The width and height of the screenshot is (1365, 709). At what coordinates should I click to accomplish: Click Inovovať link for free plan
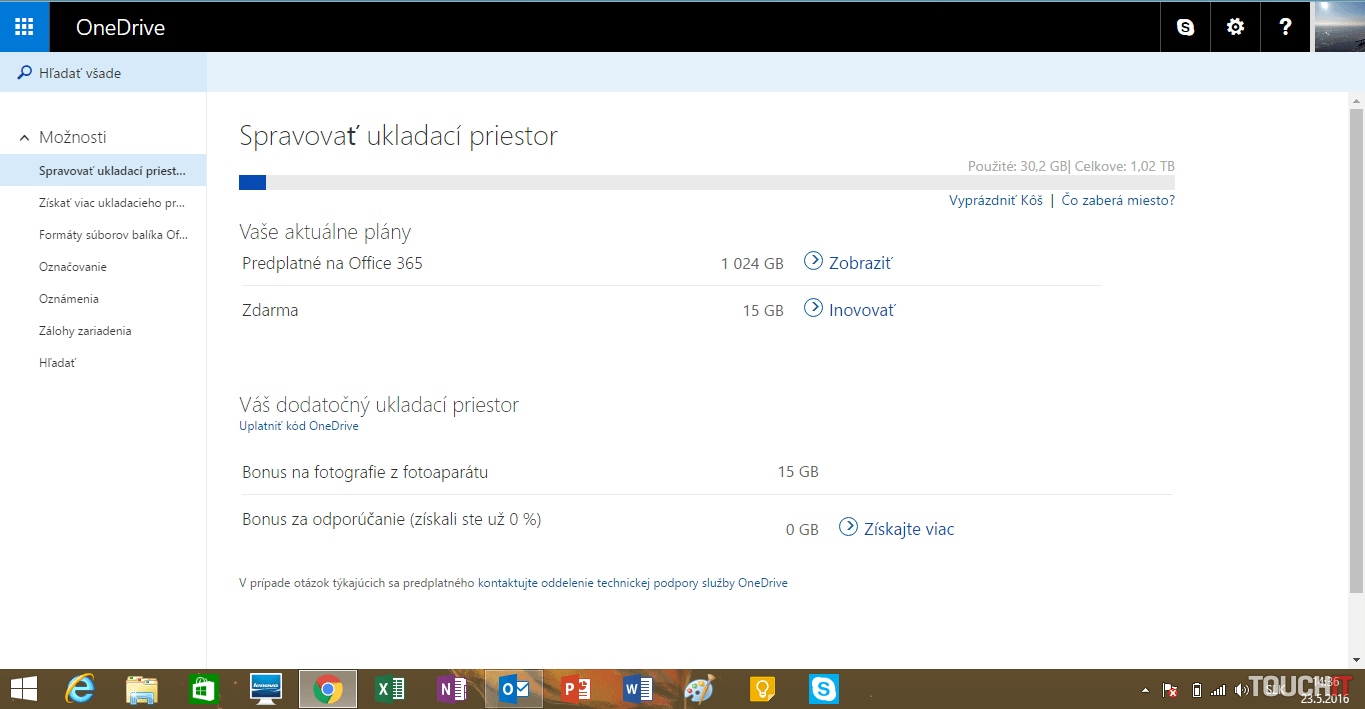pos(862,310)
